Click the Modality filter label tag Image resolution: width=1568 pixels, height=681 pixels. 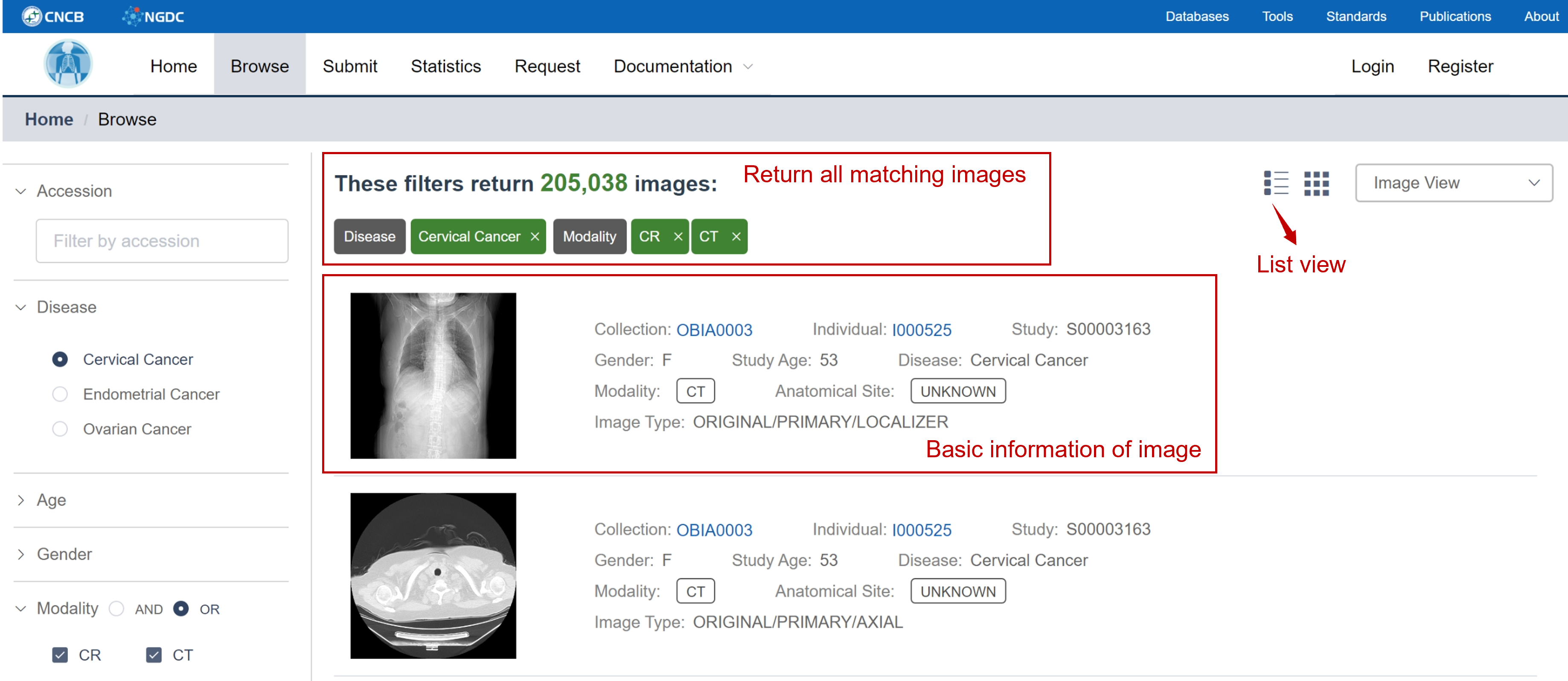pos(589,237)
